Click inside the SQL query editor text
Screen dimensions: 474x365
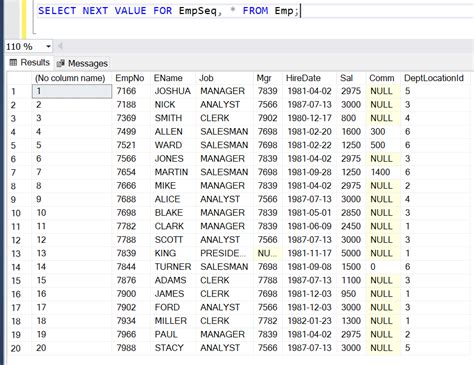pyautogui.click(x=169, y=11)
